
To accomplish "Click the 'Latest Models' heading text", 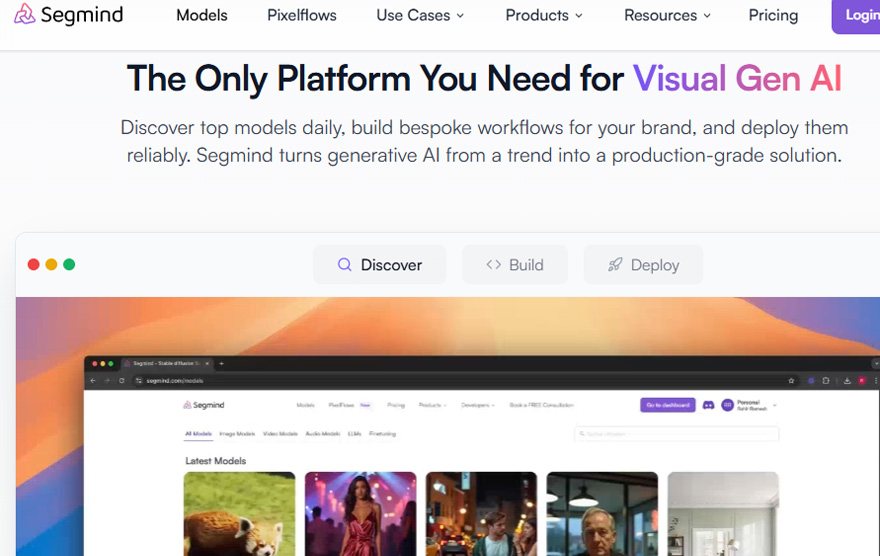I will pyautogui.click(x=216, y=461).
